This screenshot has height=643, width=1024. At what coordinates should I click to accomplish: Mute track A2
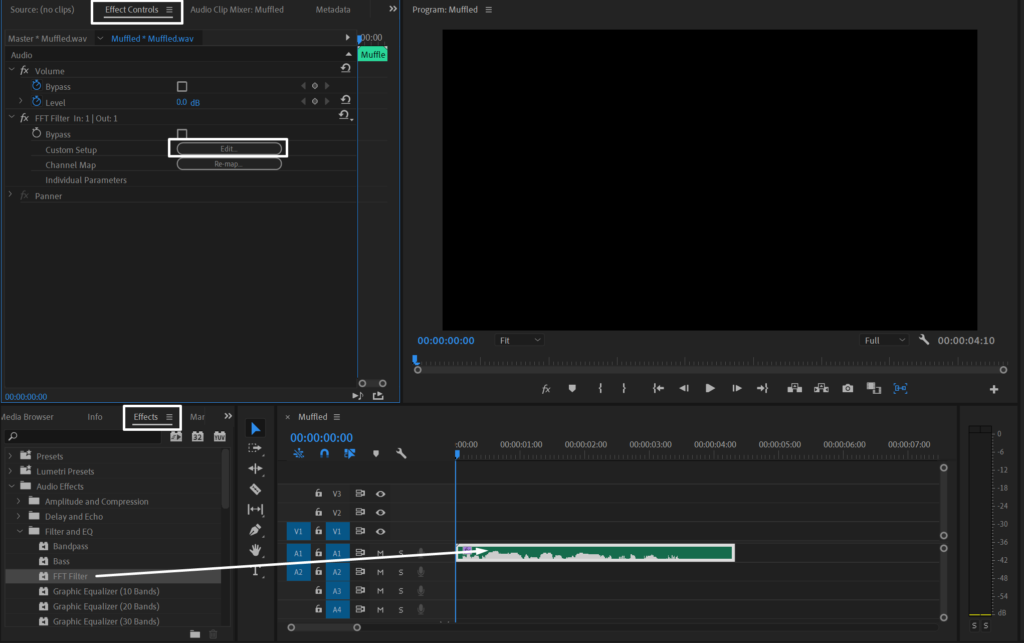coord(380,572)
